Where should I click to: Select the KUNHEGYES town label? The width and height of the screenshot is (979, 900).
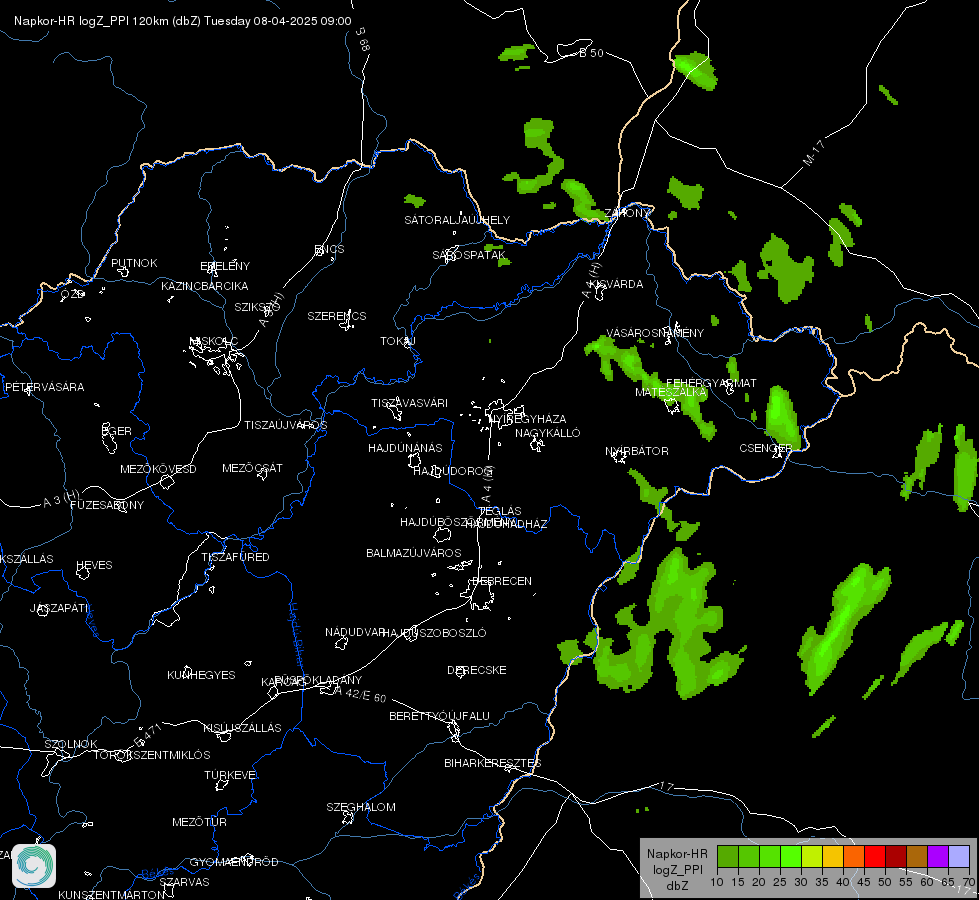(201, 675)
